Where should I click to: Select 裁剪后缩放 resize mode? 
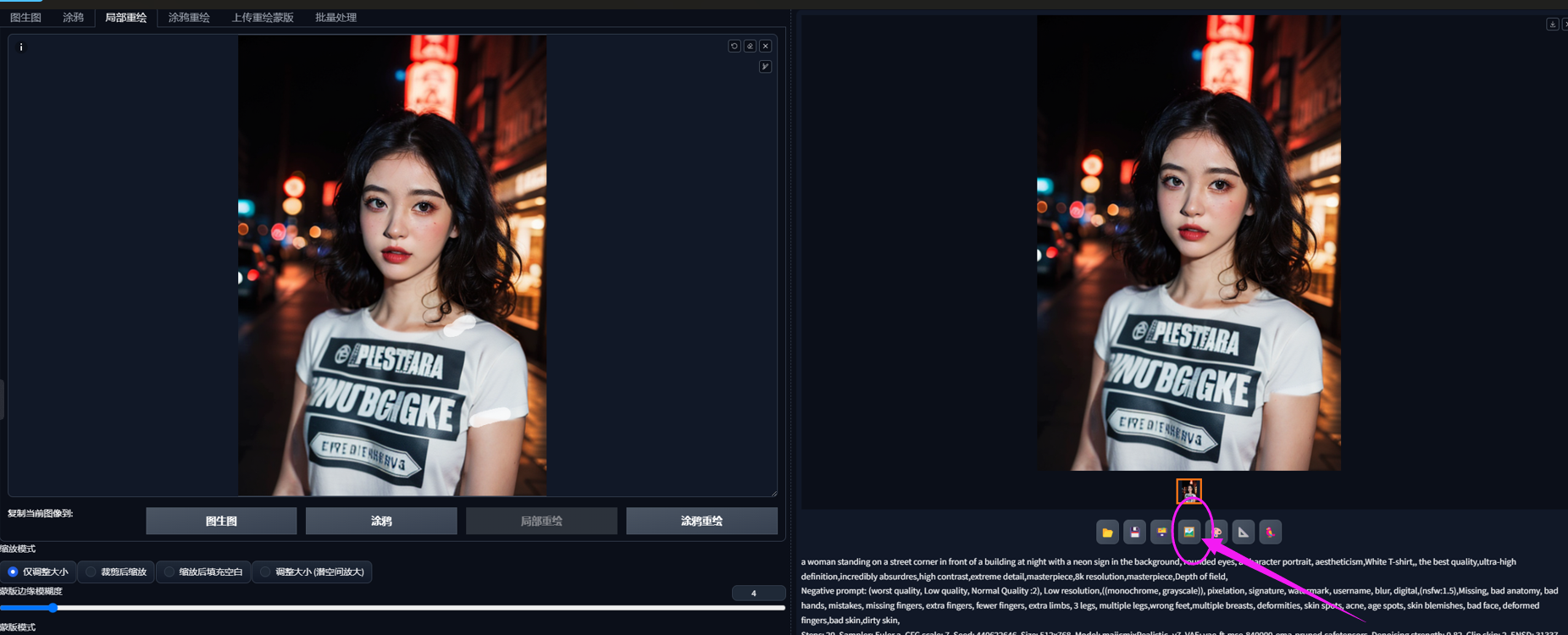point(115,571)
